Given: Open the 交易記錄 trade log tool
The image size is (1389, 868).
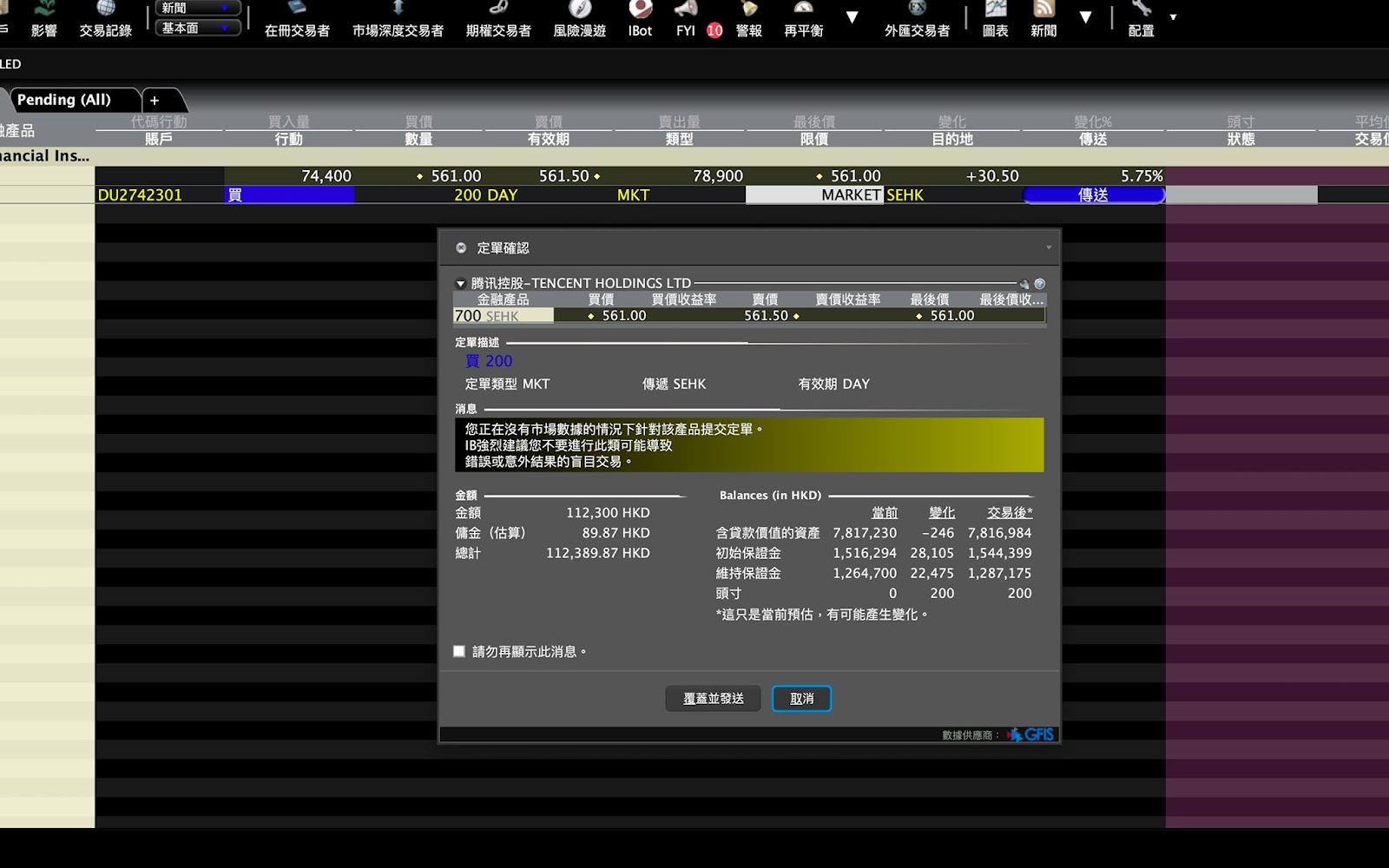Looking at the screenshot, I should 105,19.
